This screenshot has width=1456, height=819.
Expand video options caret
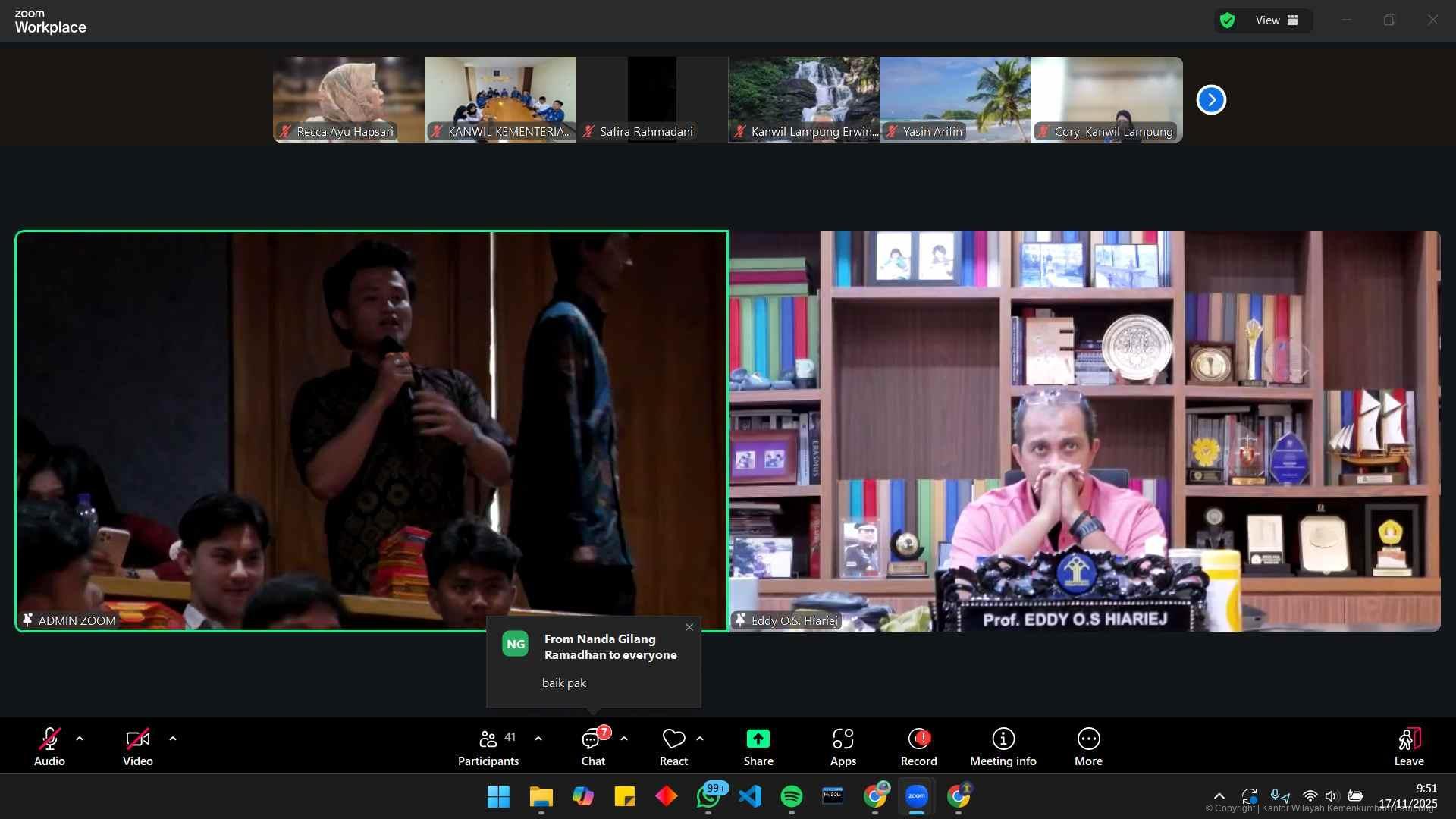[x=173, y=739]
